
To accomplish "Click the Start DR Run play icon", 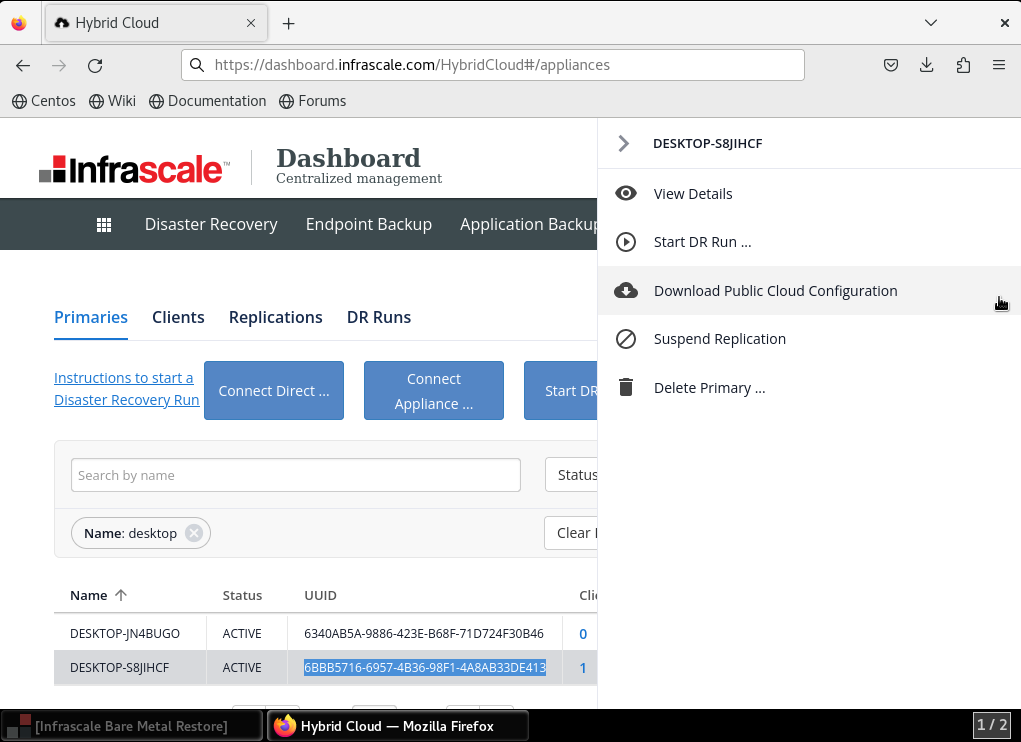I will 626,242.
